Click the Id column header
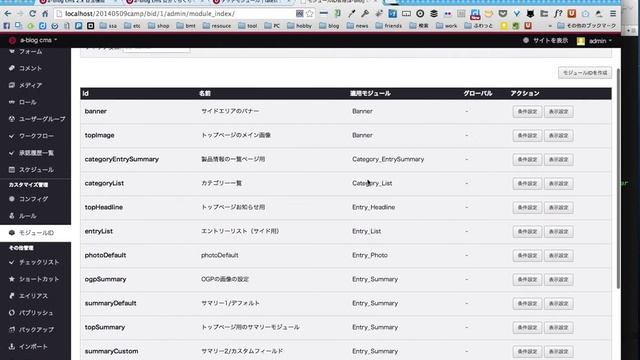 [86, 93]
